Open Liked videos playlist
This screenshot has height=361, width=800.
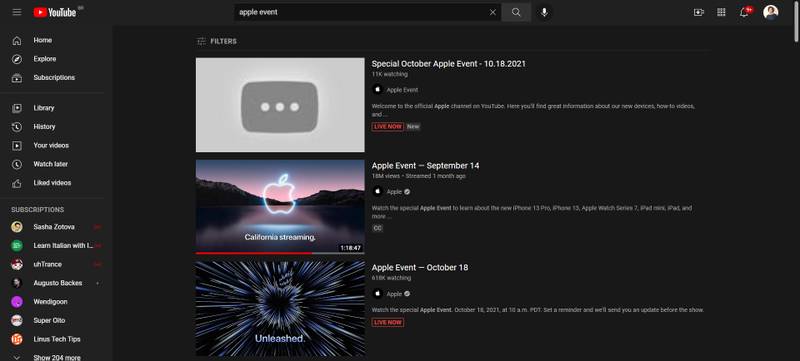pos(56,183)
